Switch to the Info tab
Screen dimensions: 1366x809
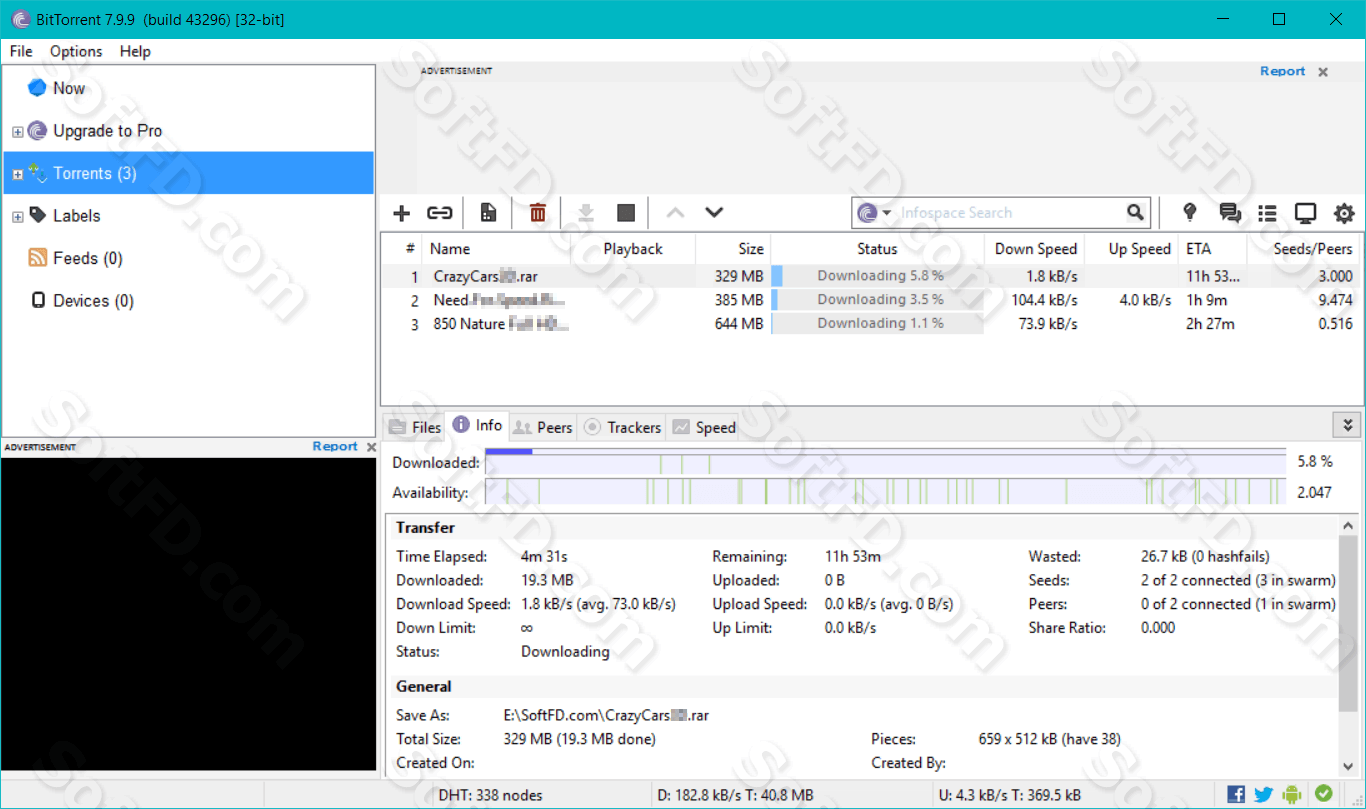point(477,425)
